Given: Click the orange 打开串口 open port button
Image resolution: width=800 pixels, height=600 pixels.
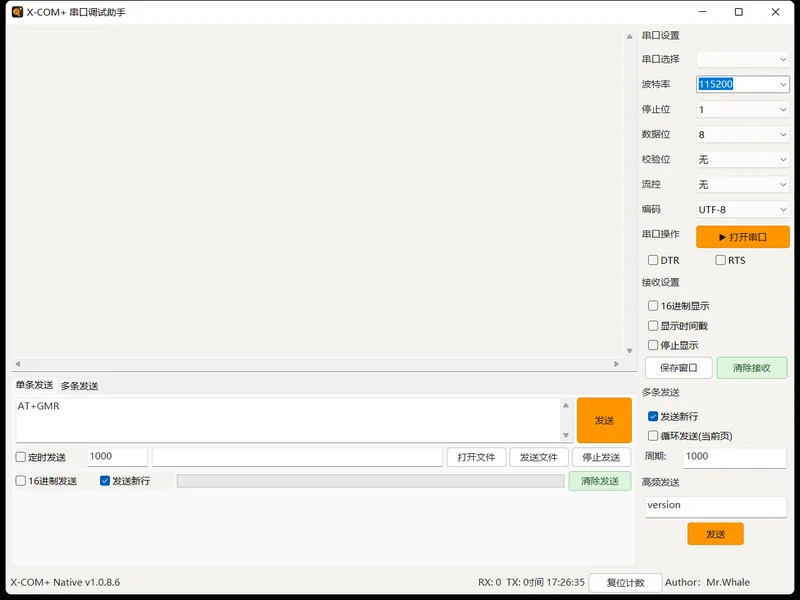Looking at the screenshot, I should click(742, 237).
